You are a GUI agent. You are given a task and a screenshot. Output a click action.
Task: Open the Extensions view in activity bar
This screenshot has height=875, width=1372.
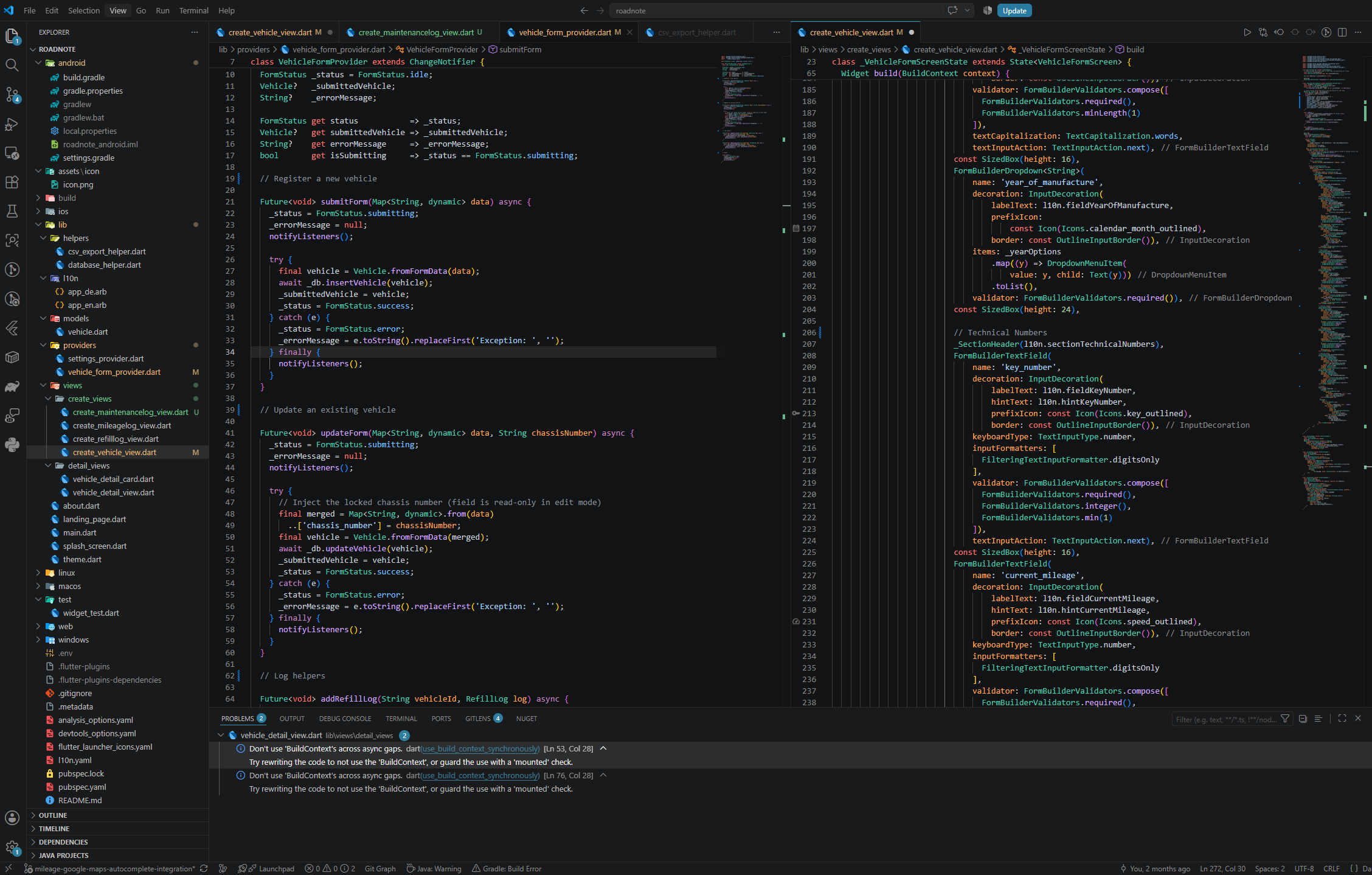12,182
